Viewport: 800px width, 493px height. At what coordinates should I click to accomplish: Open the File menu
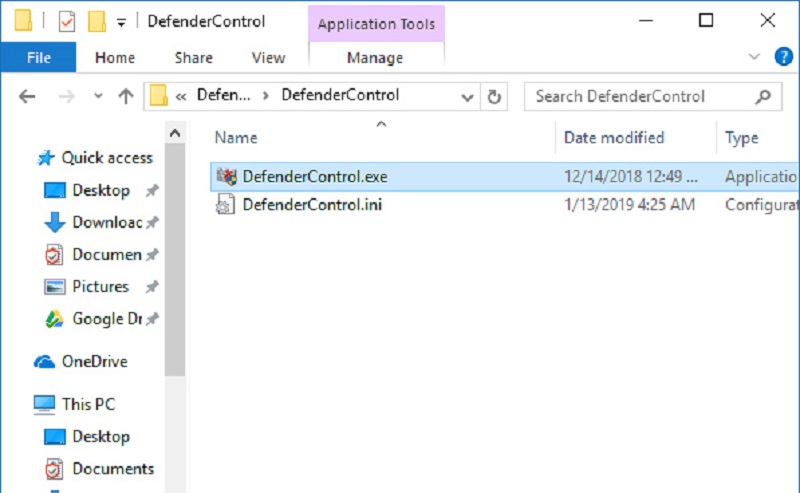click(x=39, y=57)
